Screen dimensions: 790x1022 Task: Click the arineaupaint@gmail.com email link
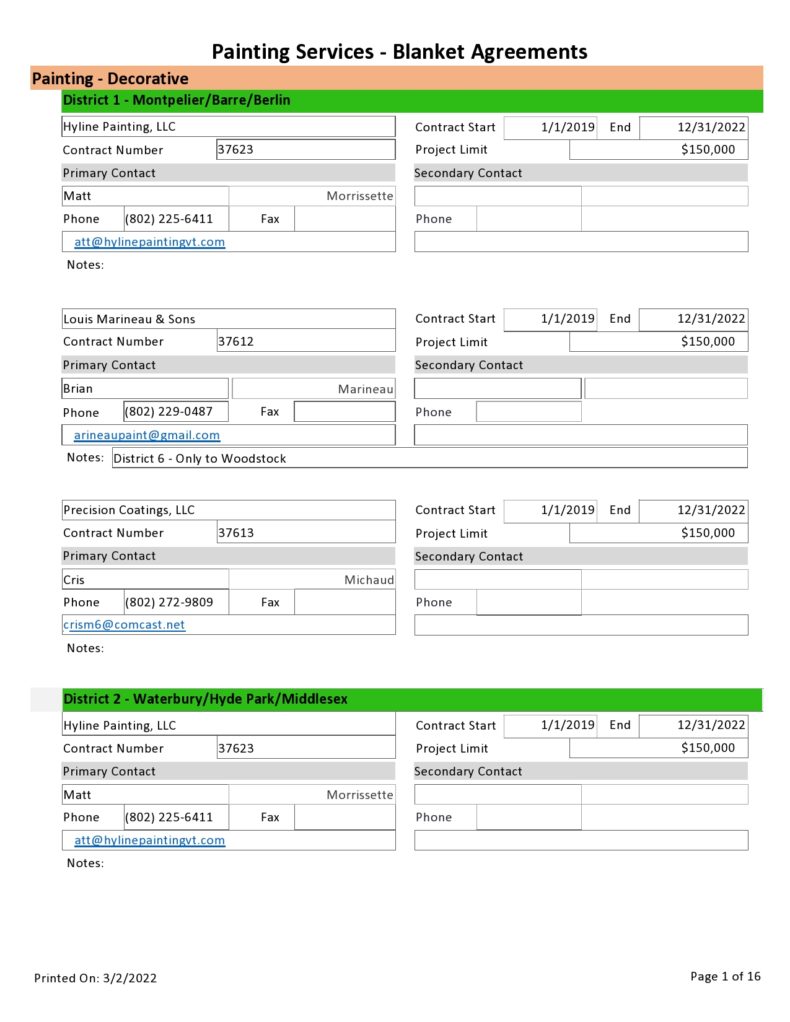point(147,436)
